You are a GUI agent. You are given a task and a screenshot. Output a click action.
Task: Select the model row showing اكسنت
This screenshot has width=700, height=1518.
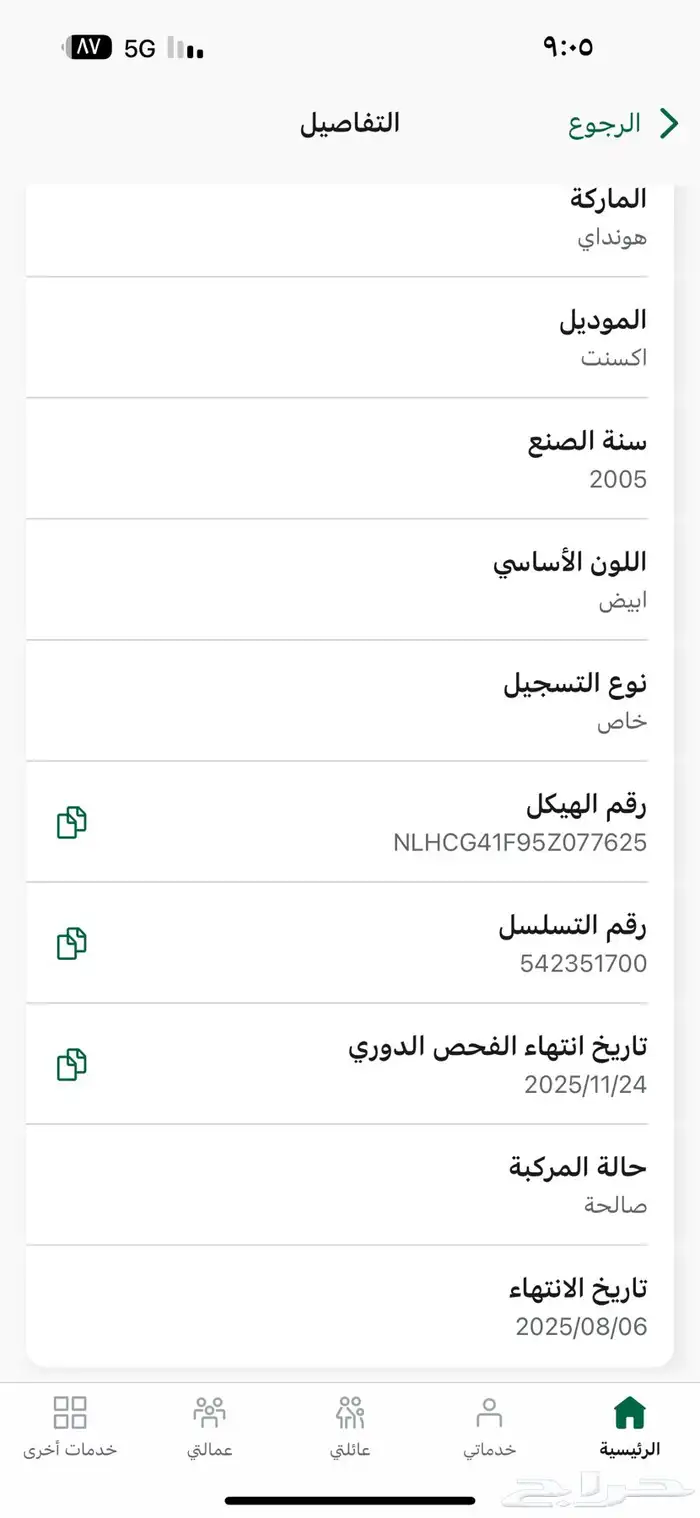click(350, 338)
